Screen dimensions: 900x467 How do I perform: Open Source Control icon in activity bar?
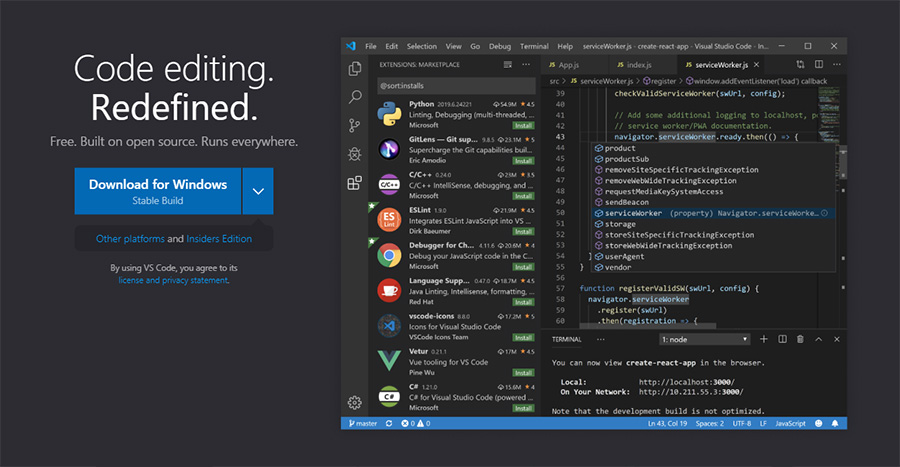[355, 125]
